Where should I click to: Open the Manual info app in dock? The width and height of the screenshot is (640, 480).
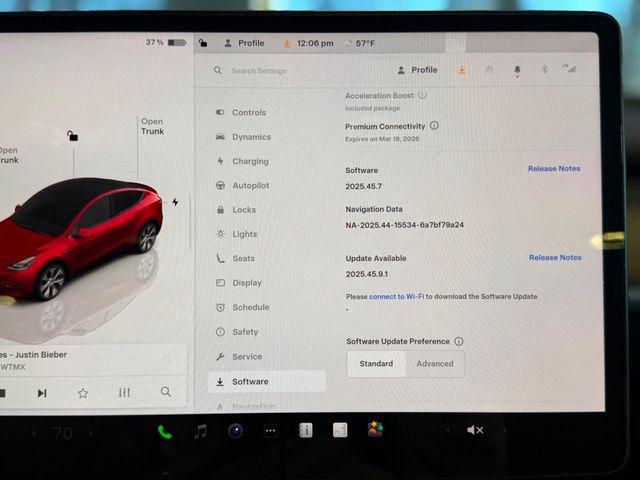click(305, 430)
